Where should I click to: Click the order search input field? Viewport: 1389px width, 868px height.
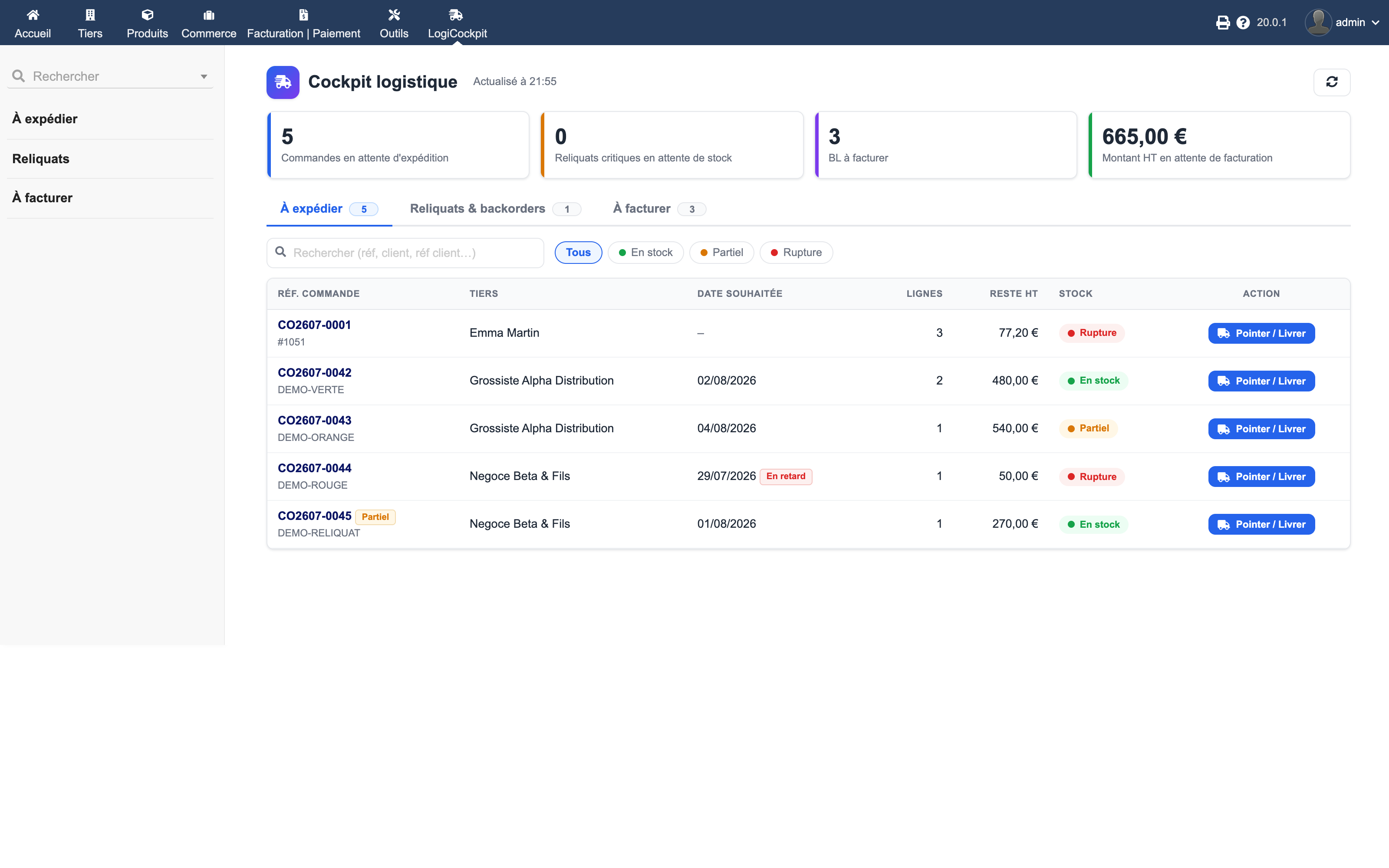tap(405, 253)
